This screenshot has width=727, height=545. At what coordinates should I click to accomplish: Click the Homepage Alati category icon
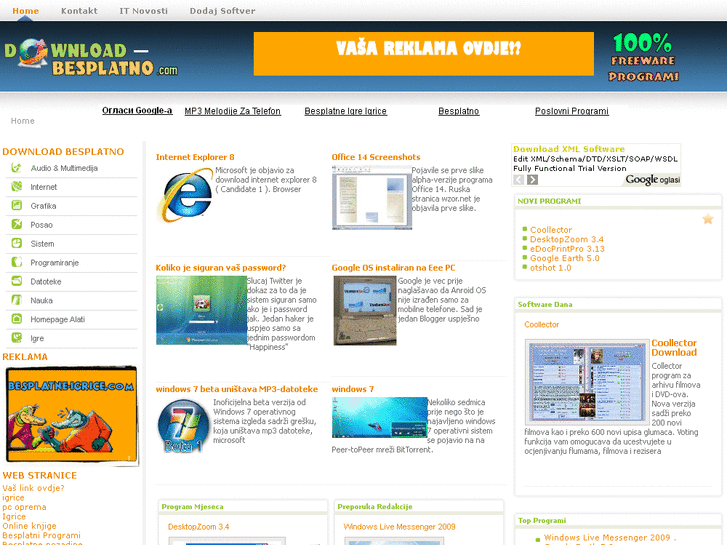[x=16, y=319]
